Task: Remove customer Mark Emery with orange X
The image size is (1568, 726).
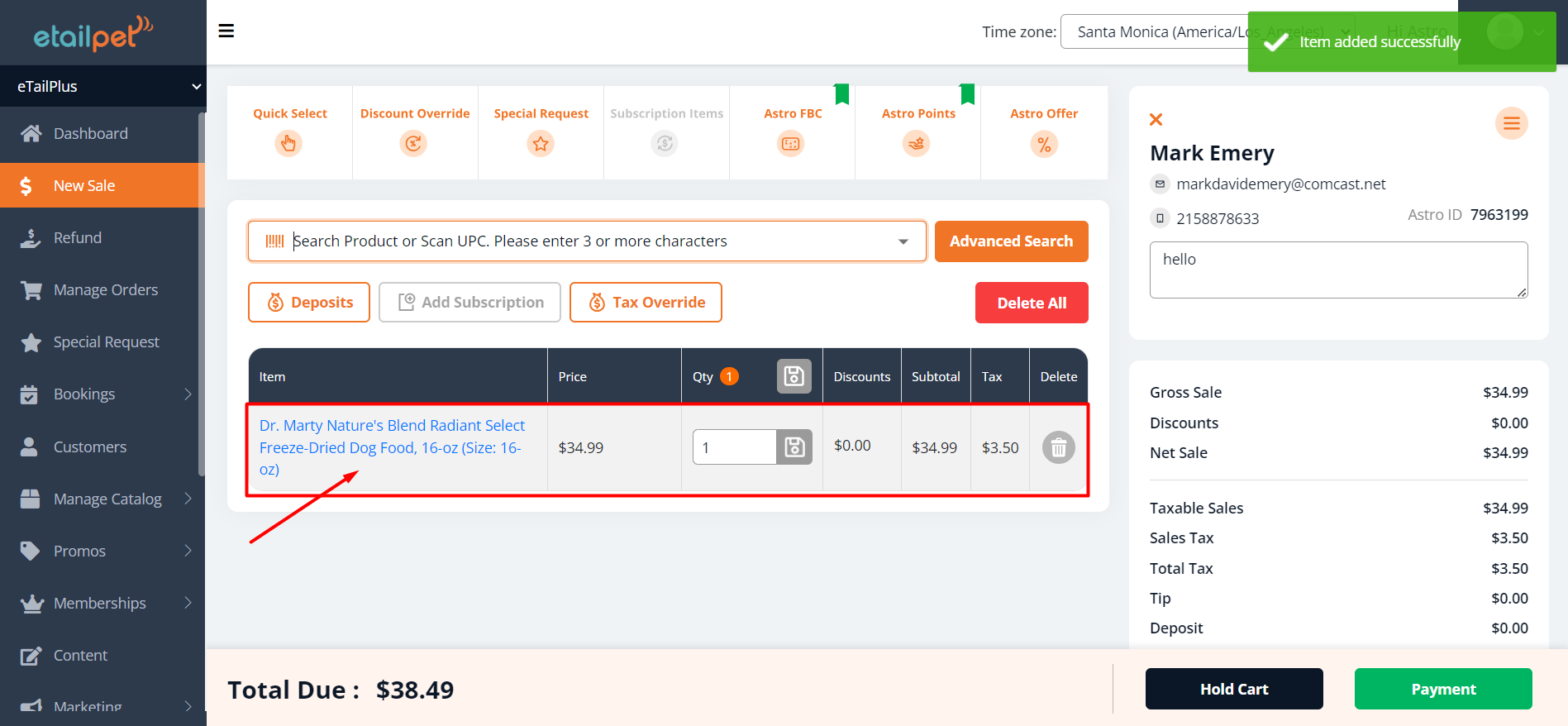Action: [x=1156, y=120]
